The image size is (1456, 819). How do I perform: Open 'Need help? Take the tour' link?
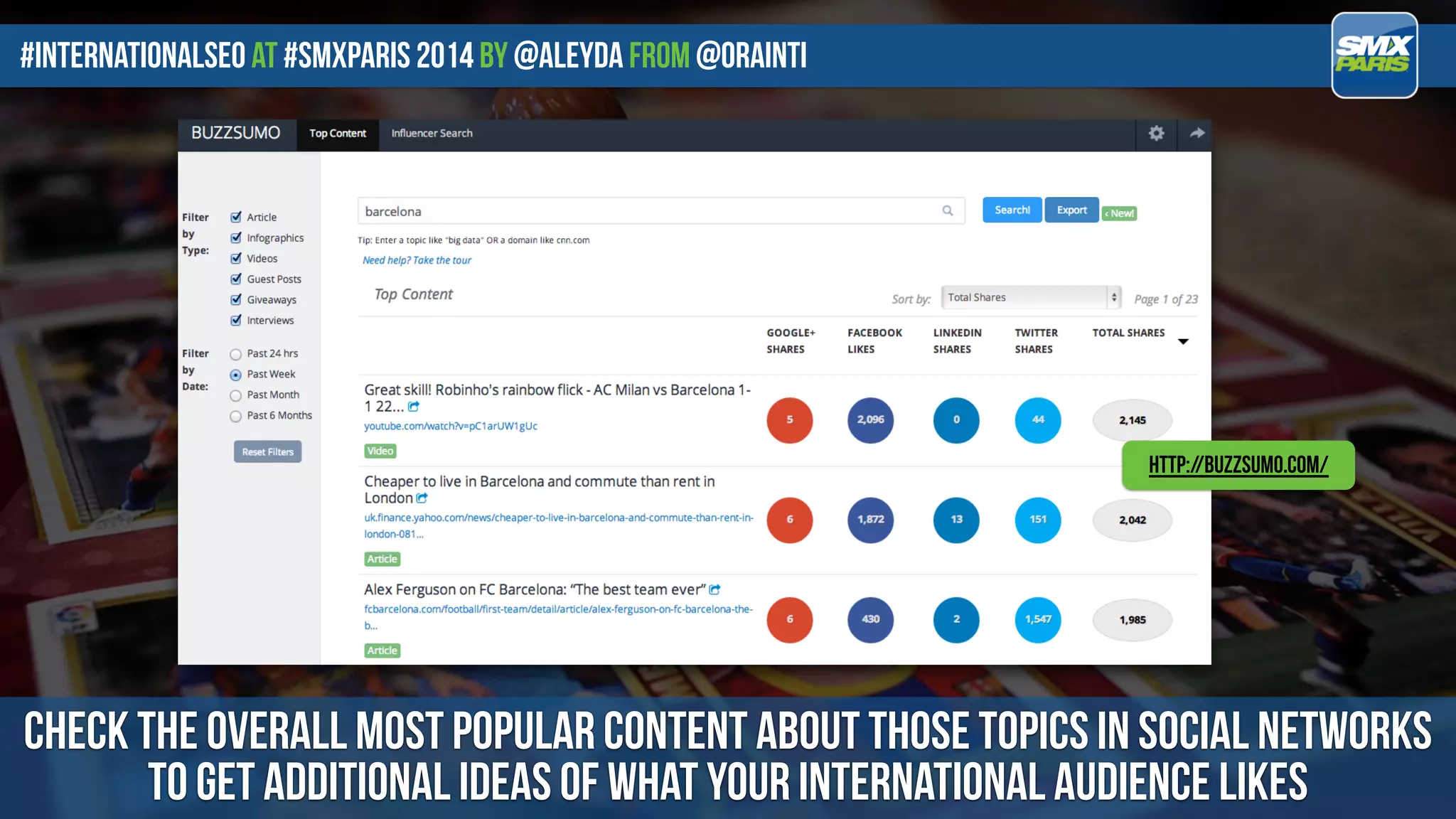[417, 260]
